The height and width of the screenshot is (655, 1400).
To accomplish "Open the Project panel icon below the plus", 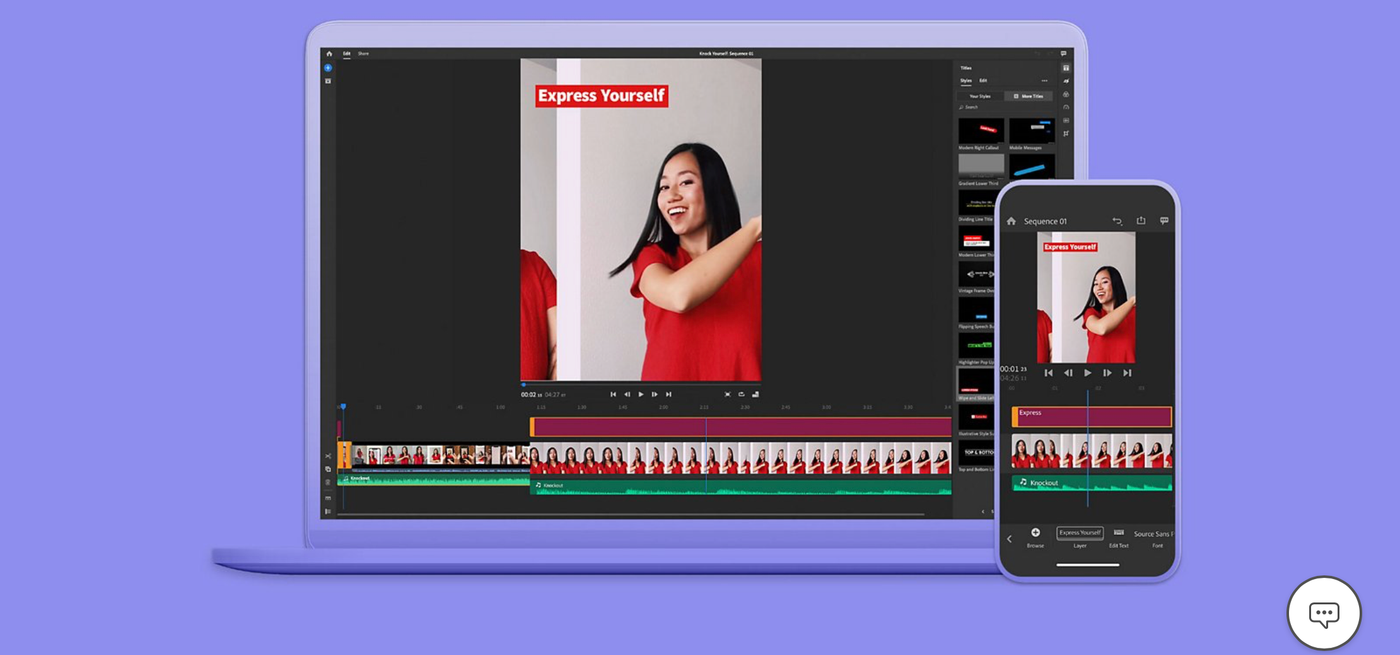I will coord(328,81).
